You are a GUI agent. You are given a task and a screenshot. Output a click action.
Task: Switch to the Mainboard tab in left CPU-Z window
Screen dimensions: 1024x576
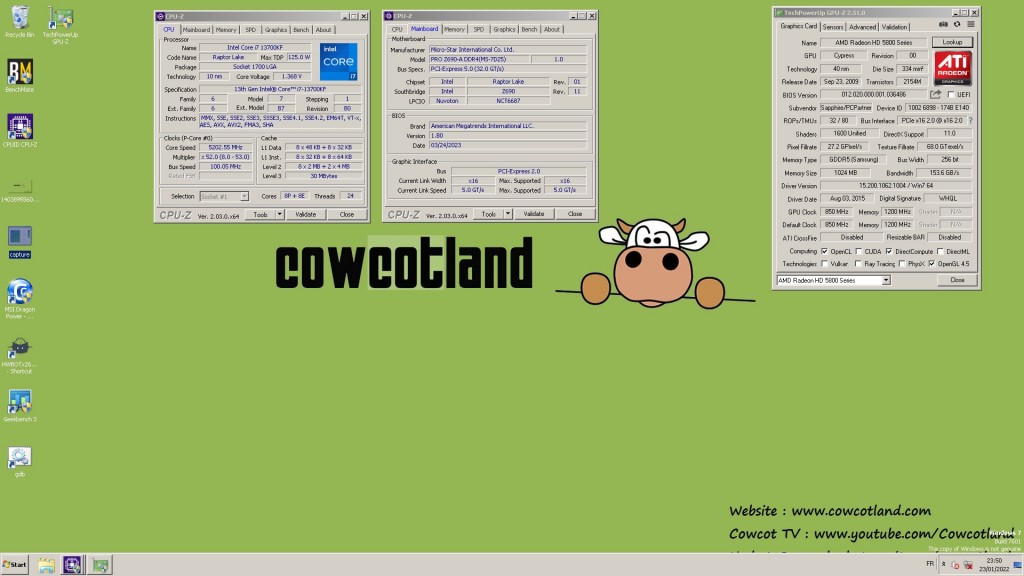pos(196,30)
